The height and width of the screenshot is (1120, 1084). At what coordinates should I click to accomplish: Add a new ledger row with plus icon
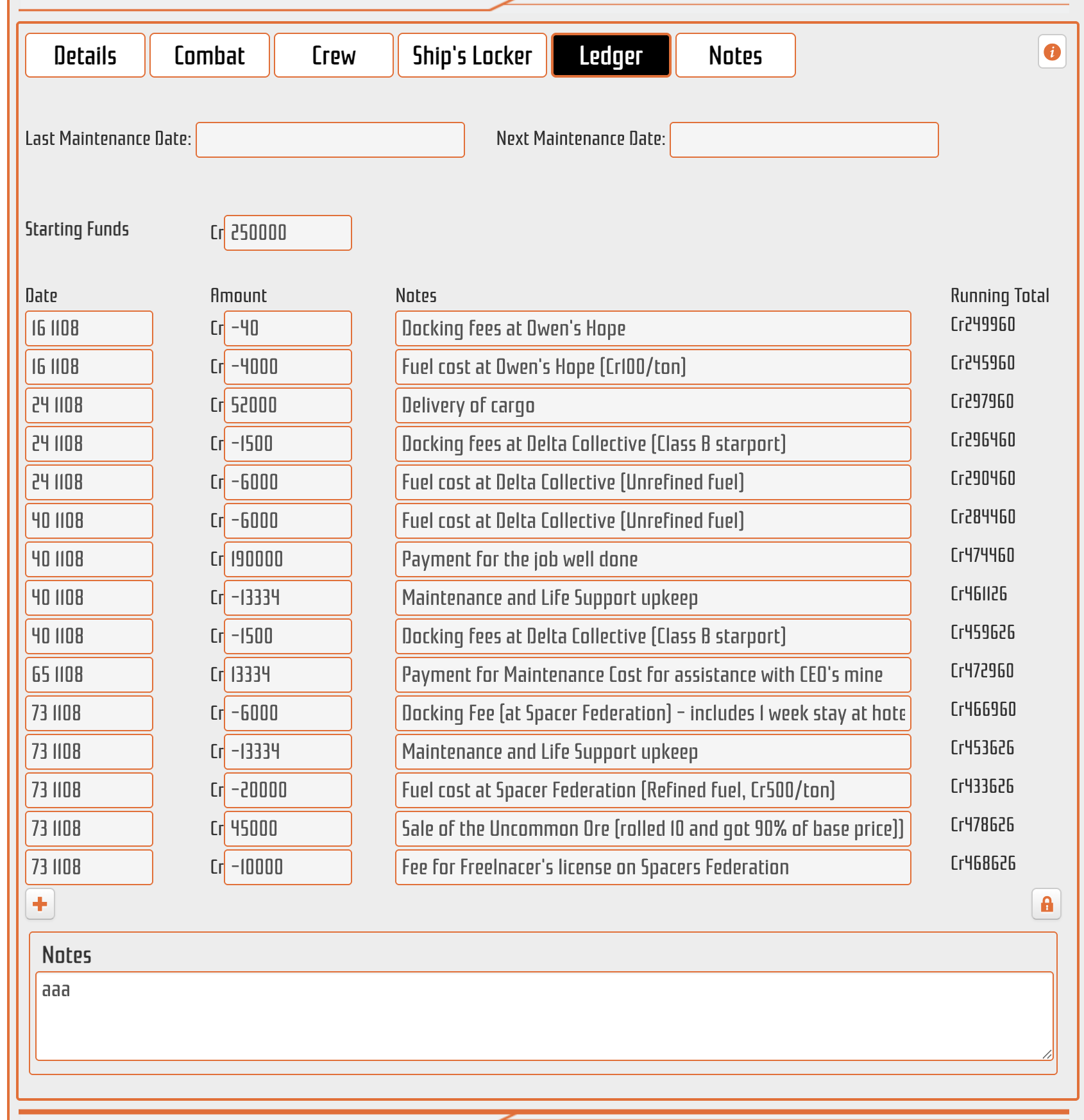tap(40, 904)
